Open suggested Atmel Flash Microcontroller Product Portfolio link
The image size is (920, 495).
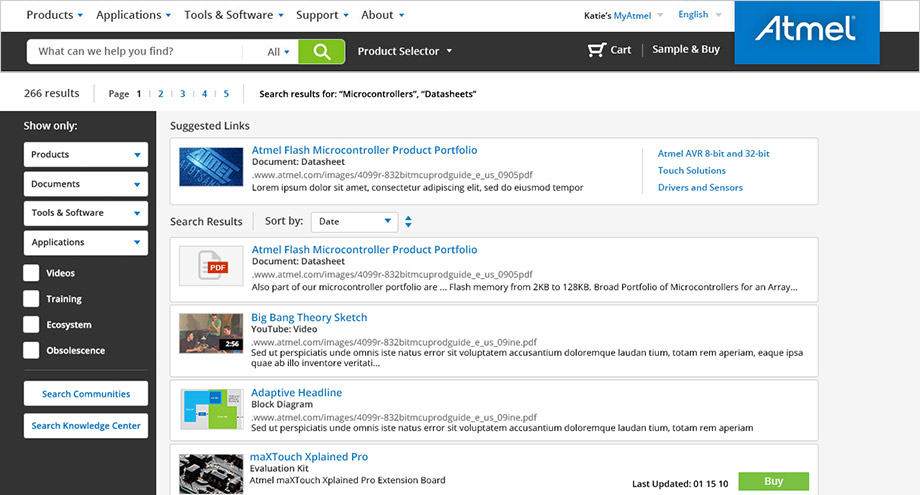click(364, 150)
